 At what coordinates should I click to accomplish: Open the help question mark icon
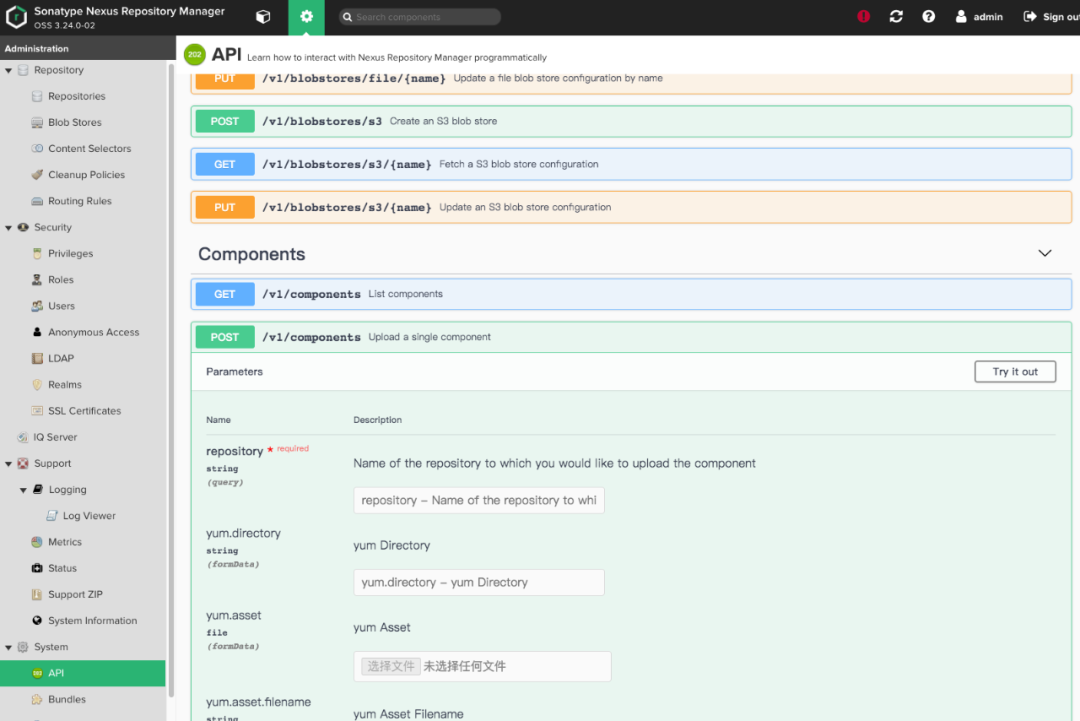click(928, 17)
